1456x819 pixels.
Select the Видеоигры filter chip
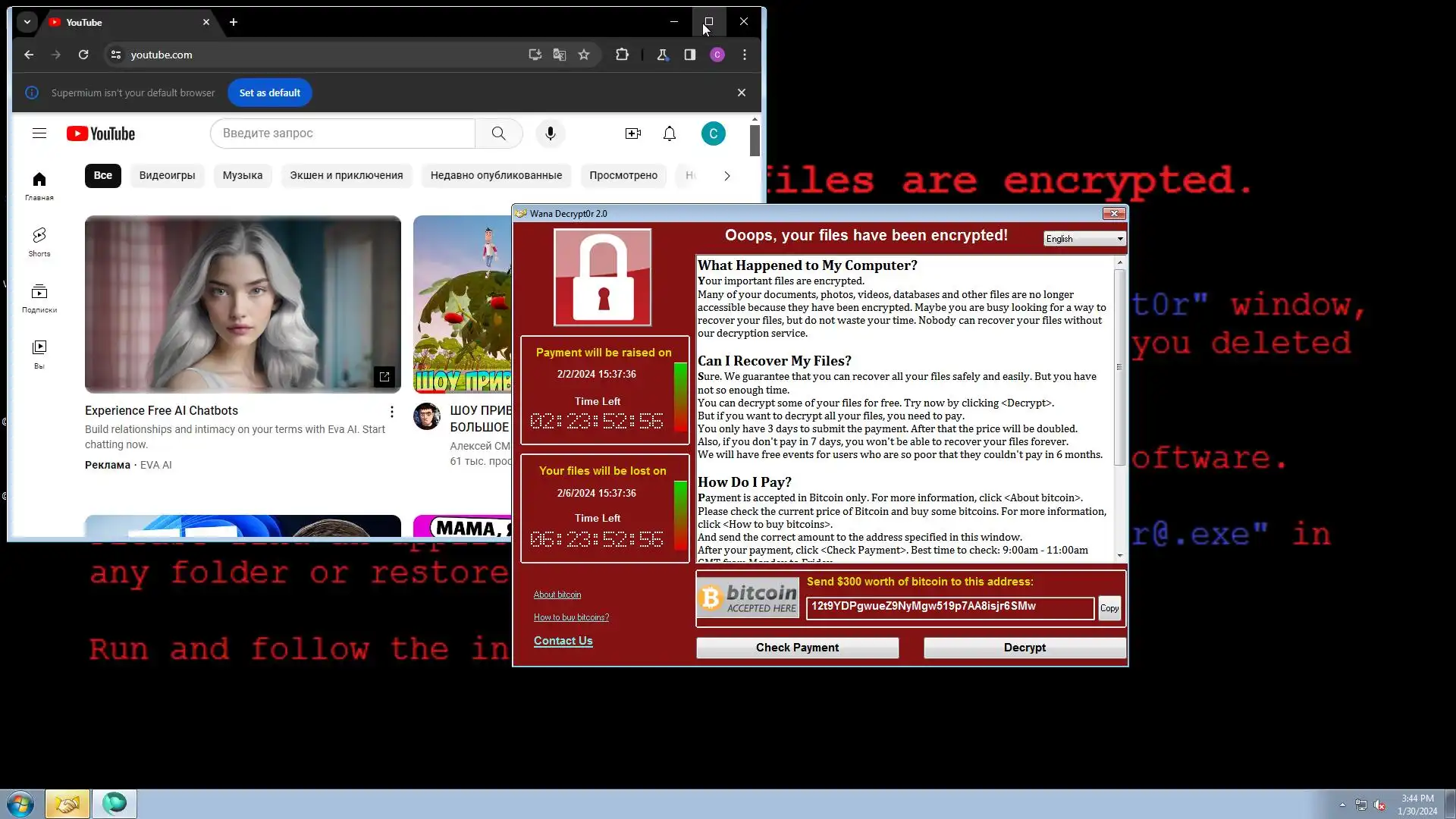167,175
